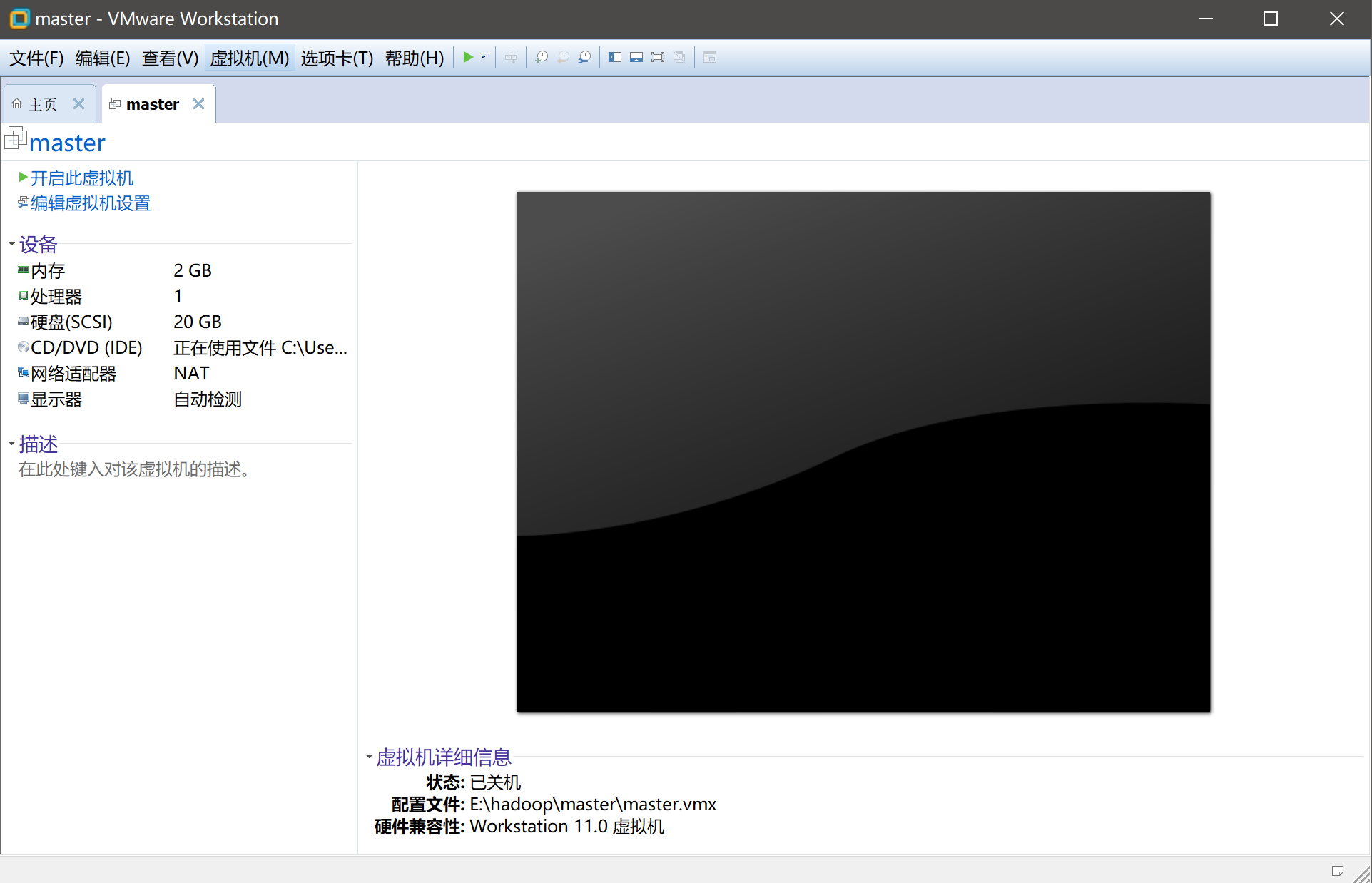Click the green power on toolbar button
The height and width of the screenshot is (883, 1372).
point(468,57)
